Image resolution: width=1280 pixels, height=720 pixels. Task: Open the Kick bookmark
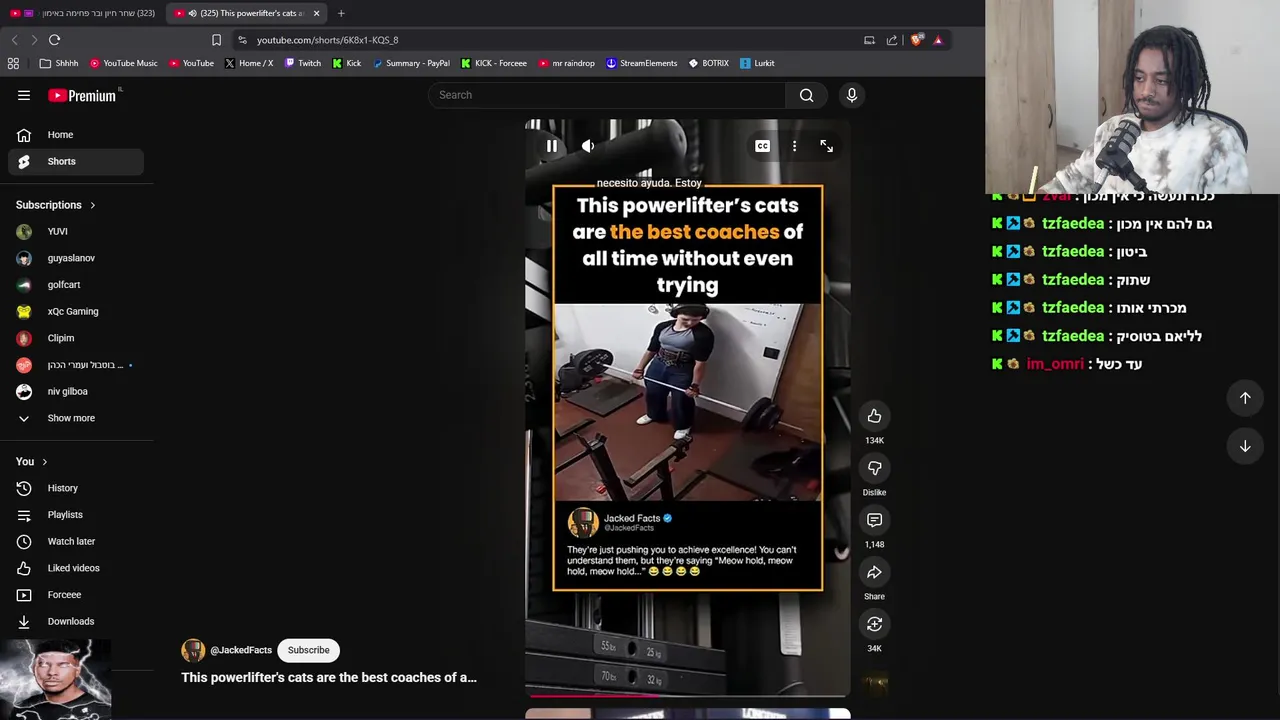[347, 63]
